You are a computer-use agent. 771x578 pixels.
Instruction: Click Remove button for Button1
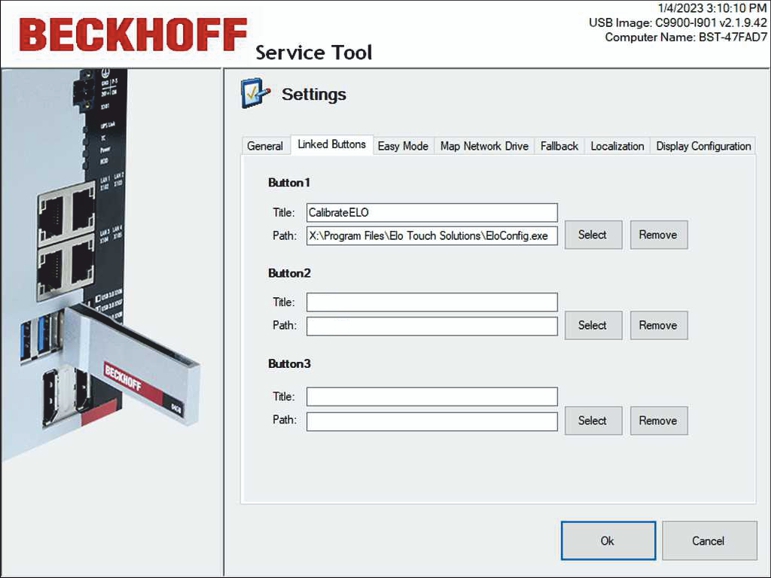tap(658, 235)
